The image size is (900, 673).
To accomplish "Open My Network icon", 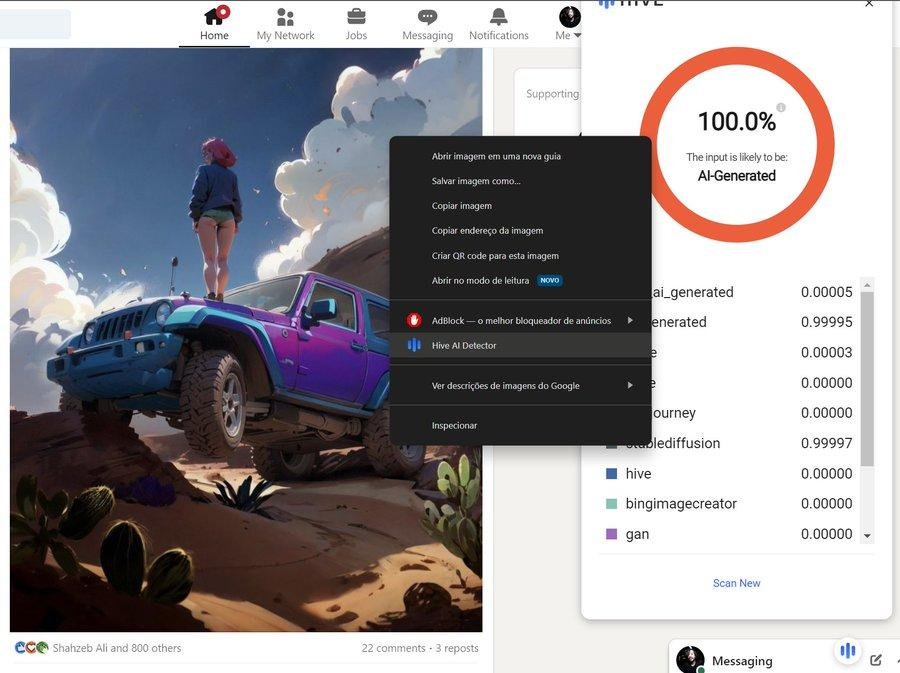I will point(285,17).
